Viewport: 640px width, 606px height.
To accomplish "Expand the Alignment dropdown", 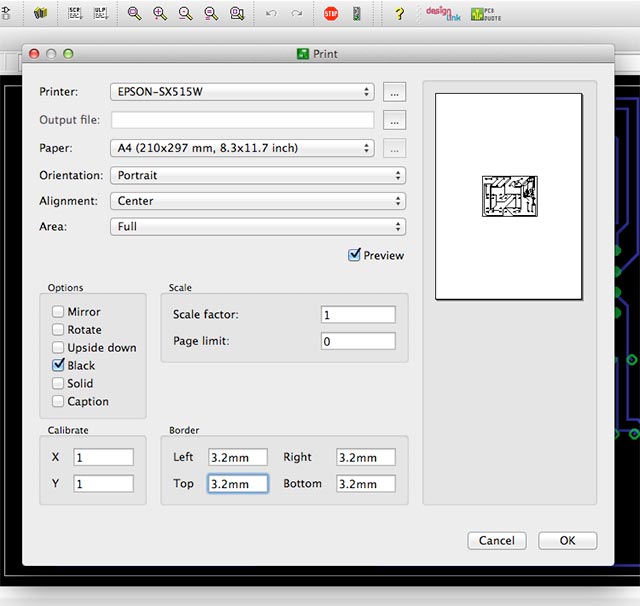I will (x=257, y=201).
